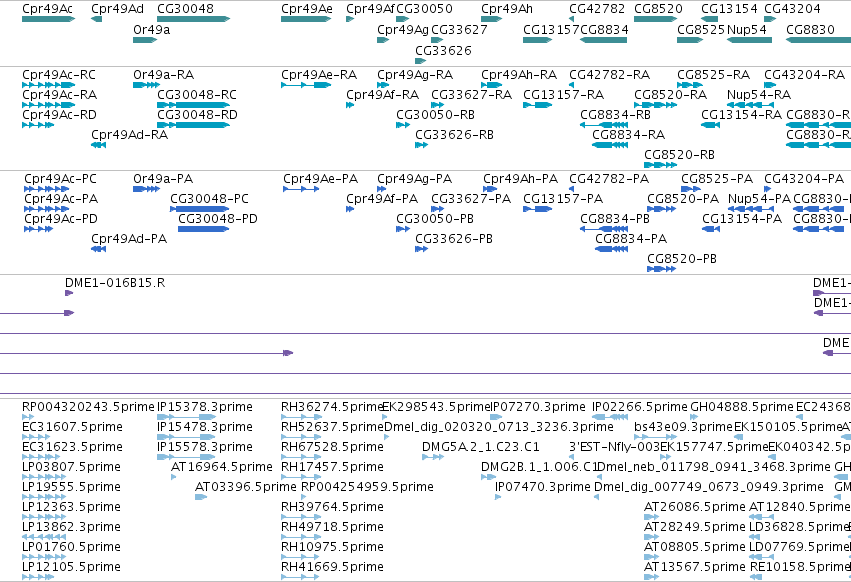Viewport: 851px width, 582px height.
Task: Click the AT26086.5prime EST label
Action: click(695, 507)
